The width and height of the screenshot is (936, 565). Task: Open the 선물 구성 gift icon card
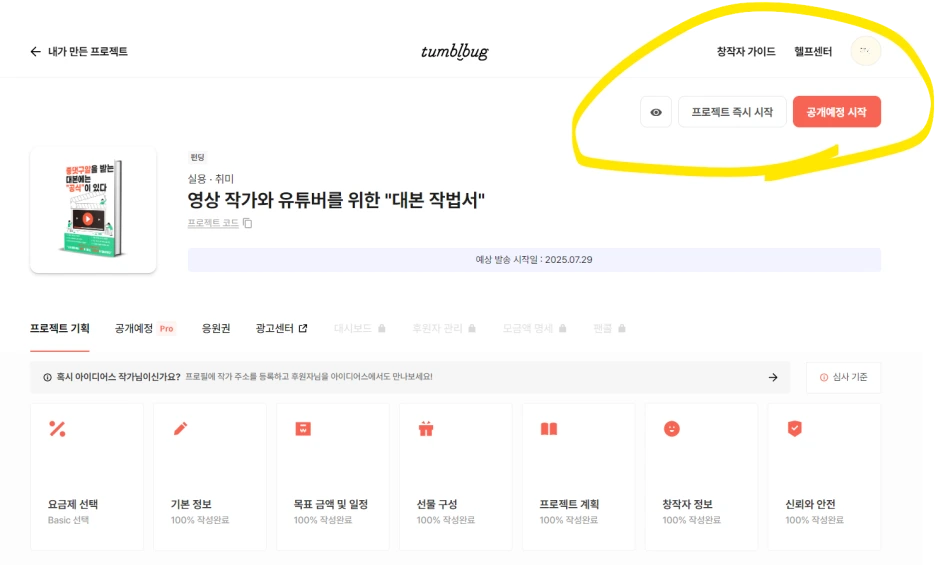tap(456, 477)
